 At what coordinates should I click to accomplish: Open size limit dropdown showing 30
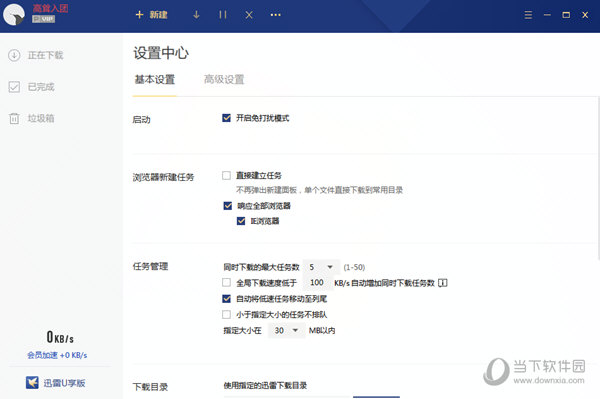(x=286, y=330)
